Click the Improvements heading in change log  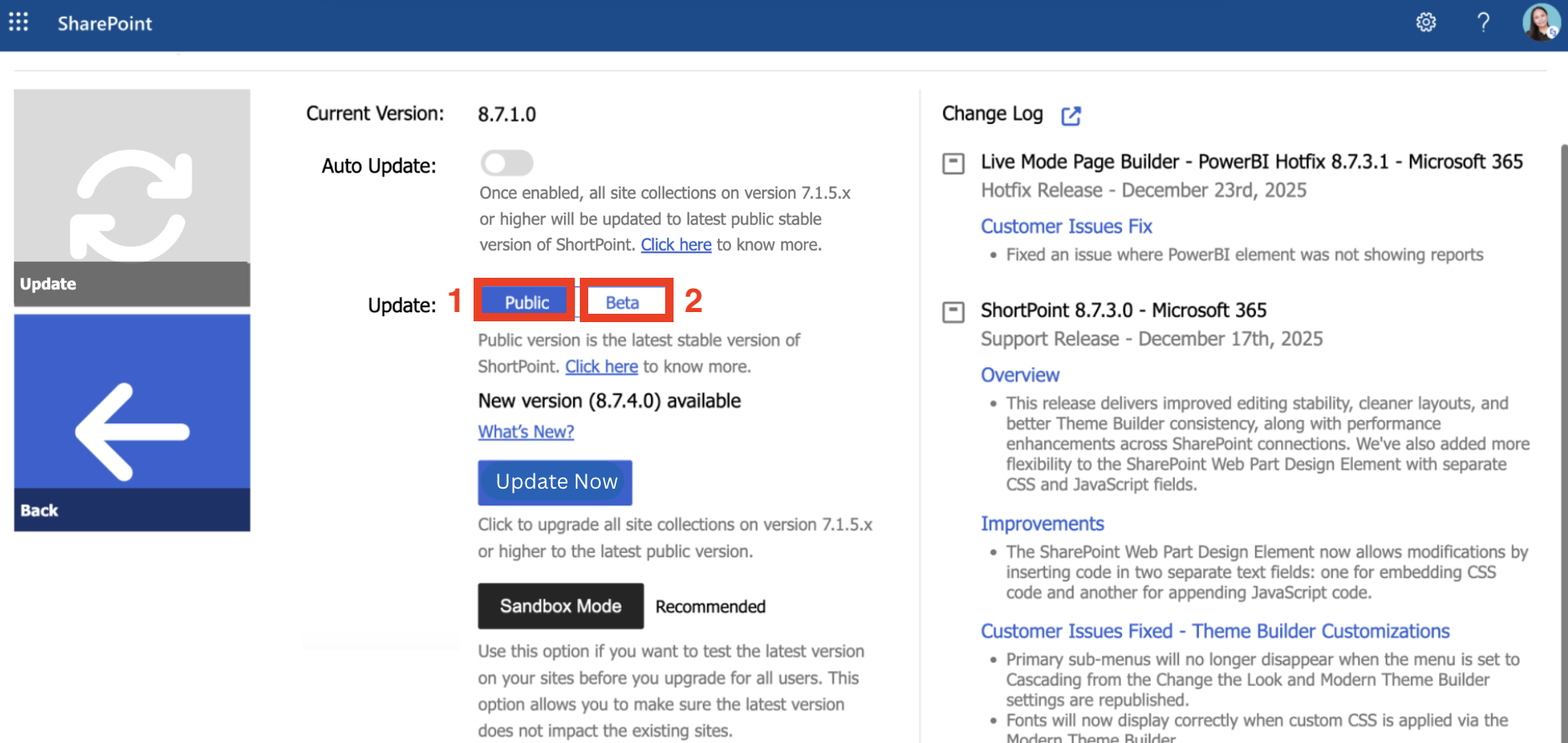click(1042, 524)
